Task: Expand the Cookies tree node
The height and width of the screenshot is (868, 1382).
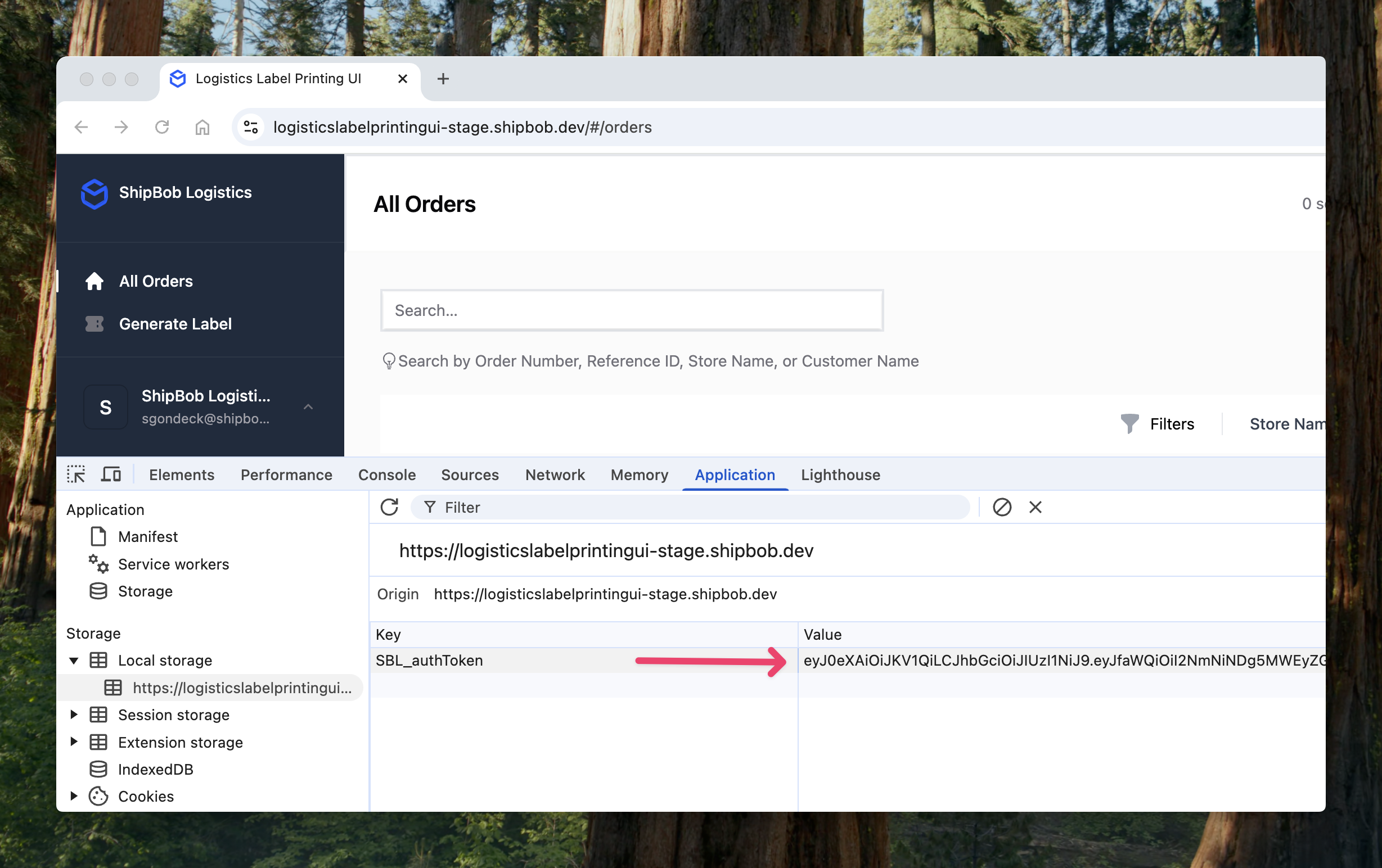Action: click(x=74, y=796)
